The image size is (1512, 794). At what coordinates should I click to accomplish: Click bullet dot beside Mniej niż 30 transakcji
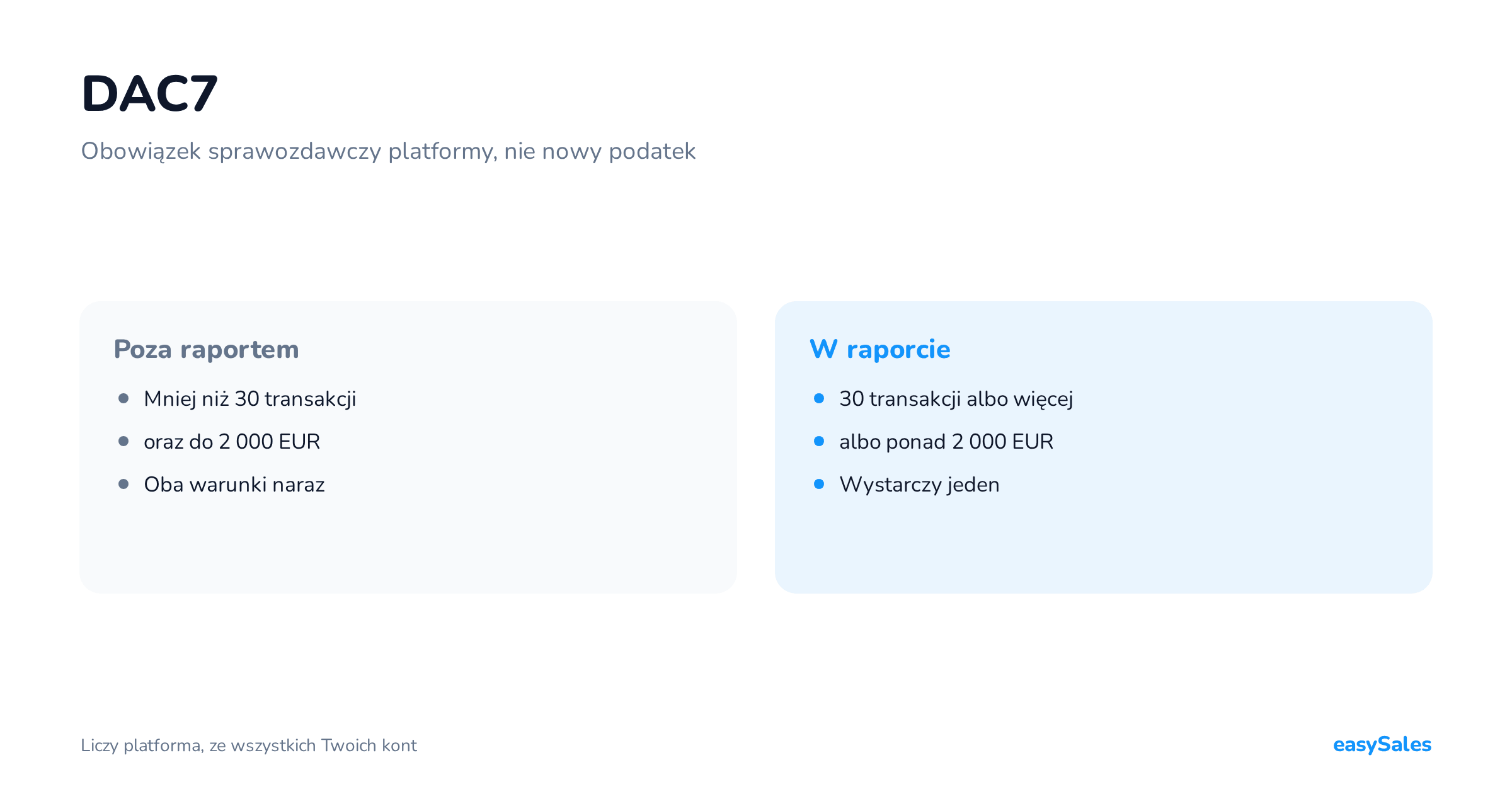[123, 398]
